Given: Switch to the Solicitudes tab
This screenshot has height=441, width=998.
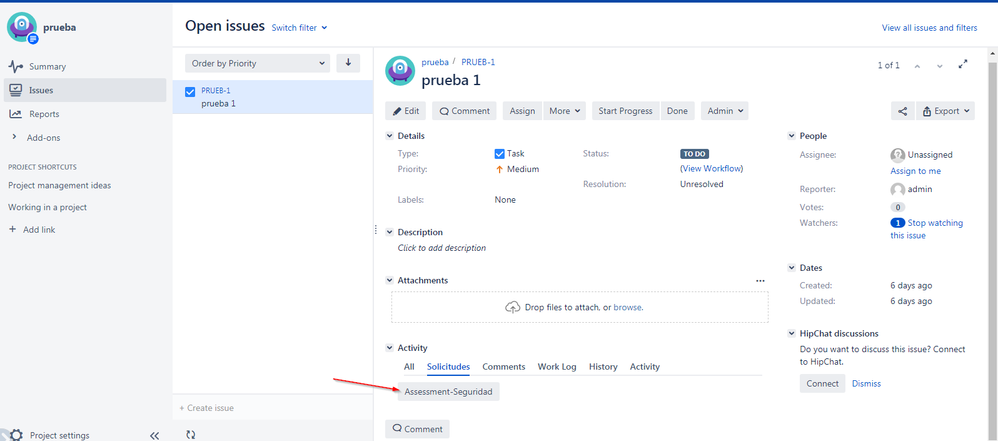Looking at the screenshot, I should [449, 367].
